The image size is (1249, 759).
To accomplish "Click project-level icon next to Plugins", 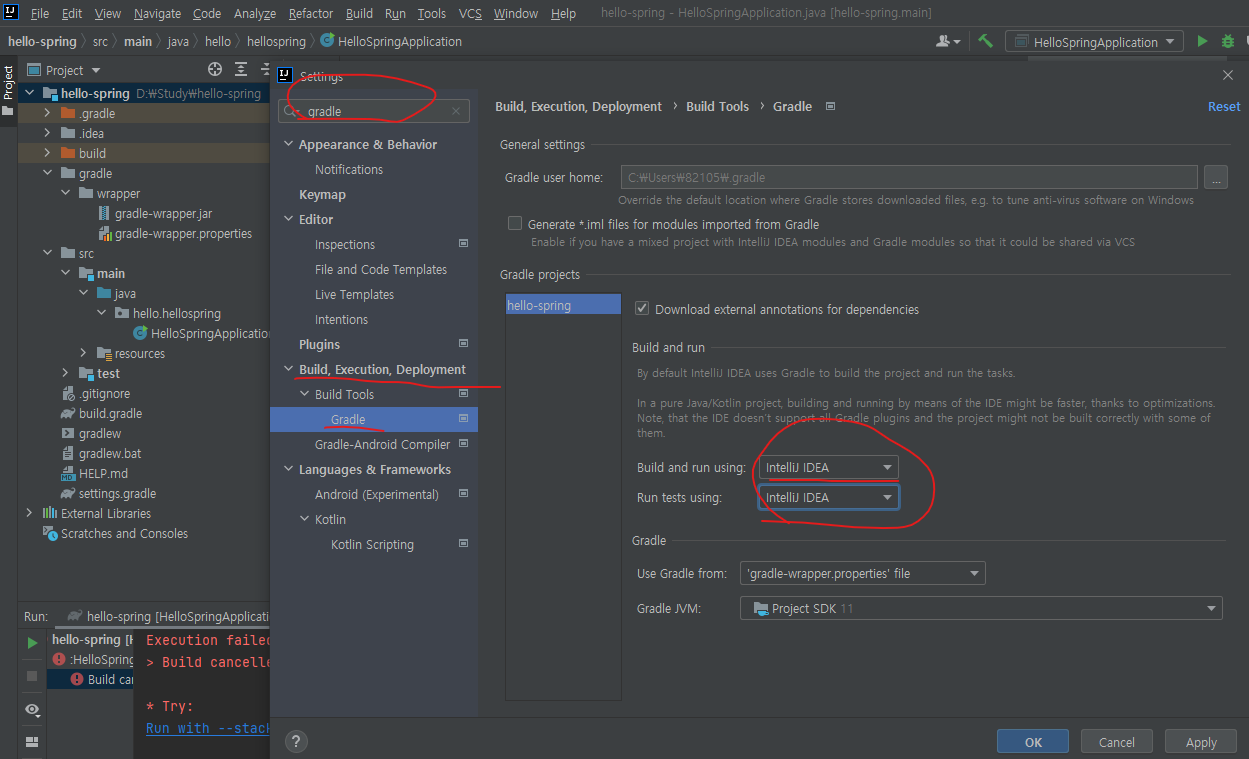I will coord(463,344).
